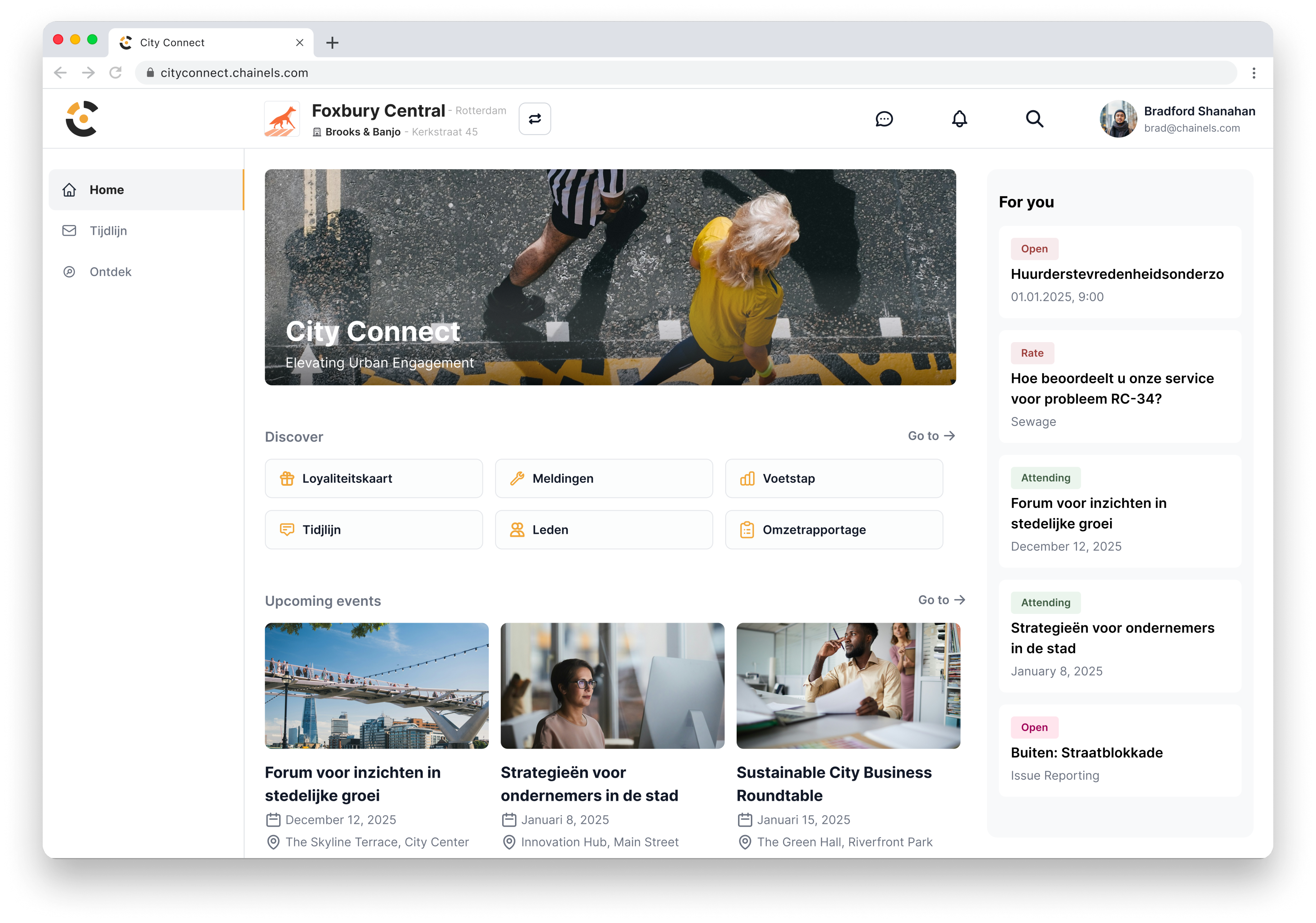Image resolution: width=1316 pixels, height=923 pixels.
Task: Select Home in the sidebar
Action: point(107,190)
